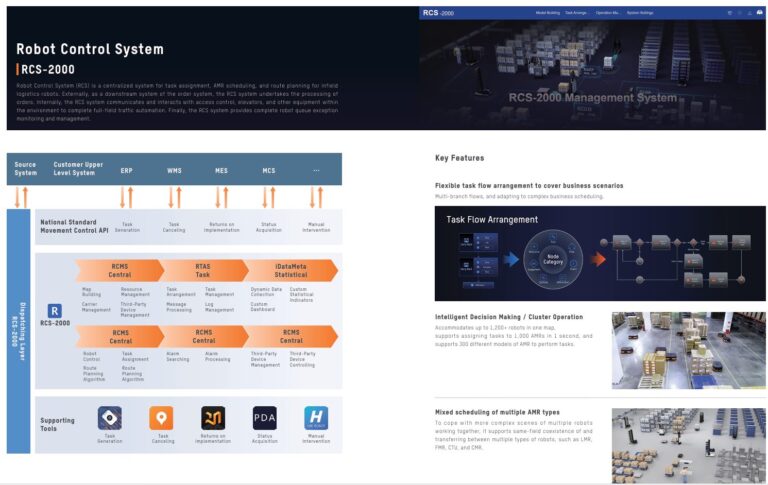Click the Task Generation supporting tool icon
This screenshot has height=485, width=768.
(110, 418)
